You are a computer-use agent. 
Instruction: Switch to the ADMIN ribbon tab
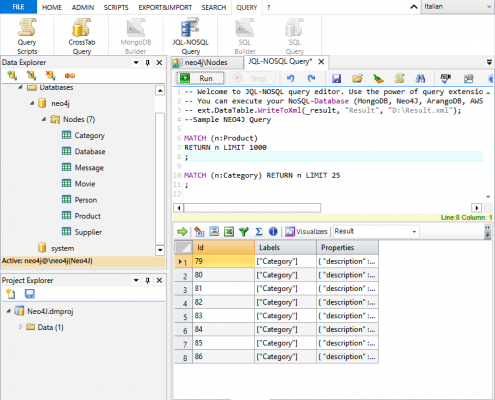click(x=83, y=7)
